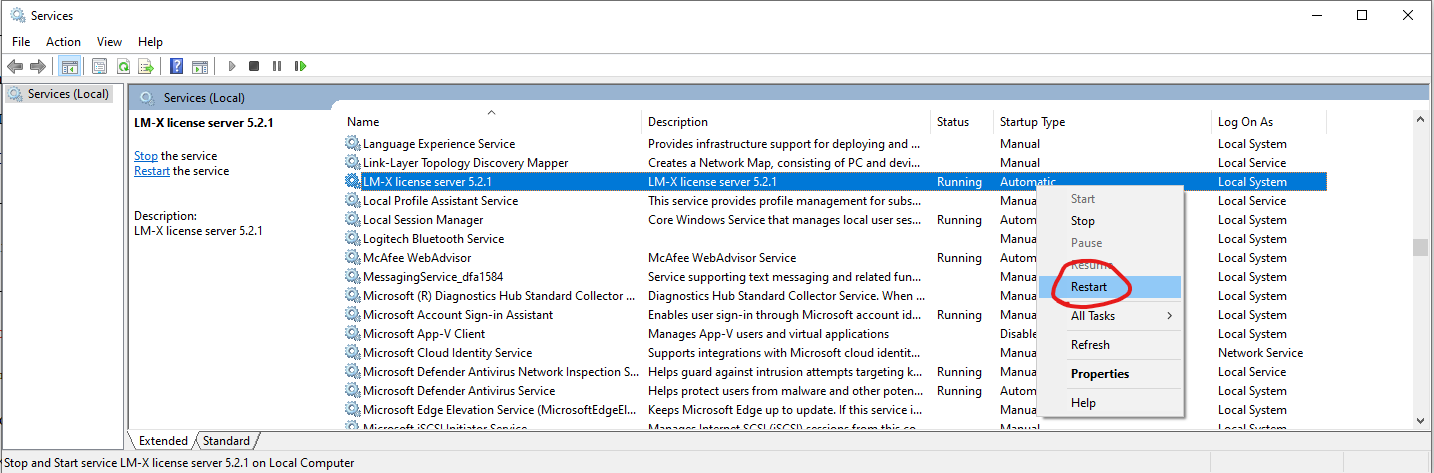Screen dimensions: 1434x473
Task: Choose Properties in the context menu
Action: pyautogui.click(x=1110, y=374)
